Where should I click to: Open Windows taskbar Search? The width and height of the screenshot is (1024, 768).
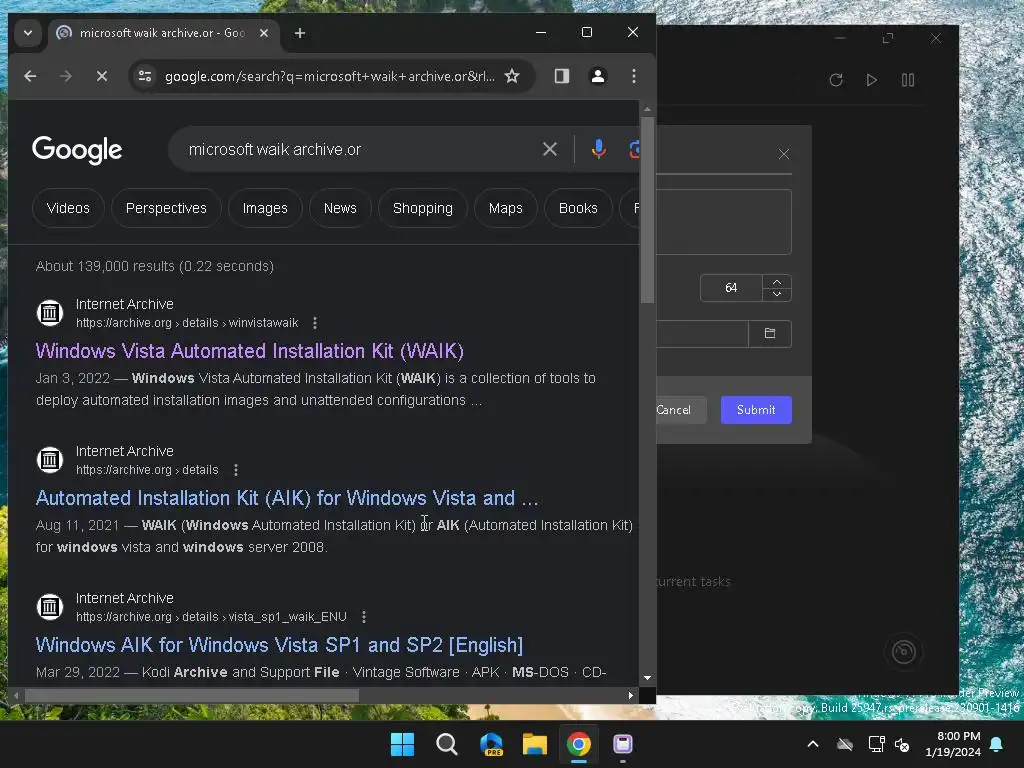447,744
